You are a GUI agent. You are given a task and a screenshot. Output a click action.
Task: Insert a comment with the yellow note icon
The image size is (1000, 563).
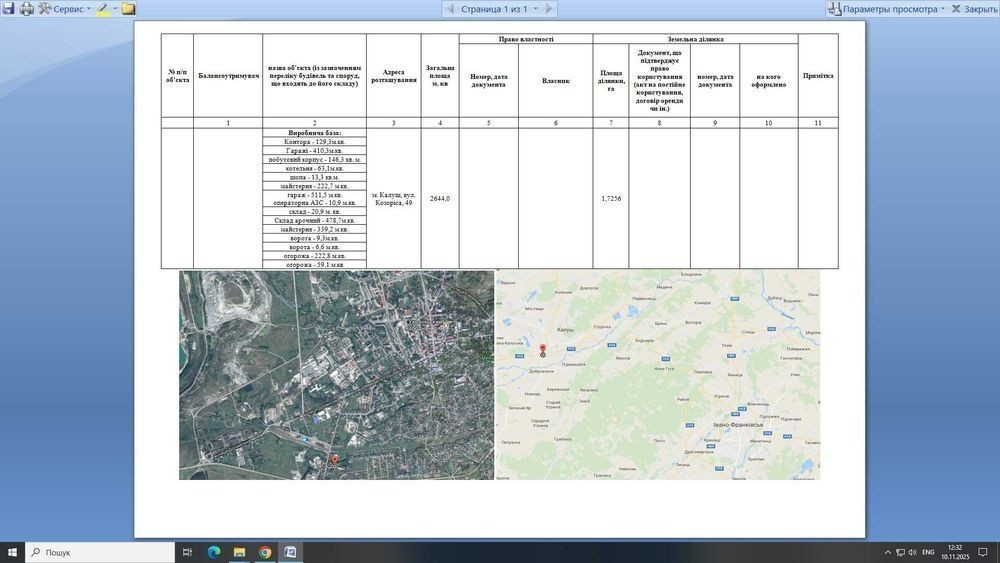[x=128, y=9]
